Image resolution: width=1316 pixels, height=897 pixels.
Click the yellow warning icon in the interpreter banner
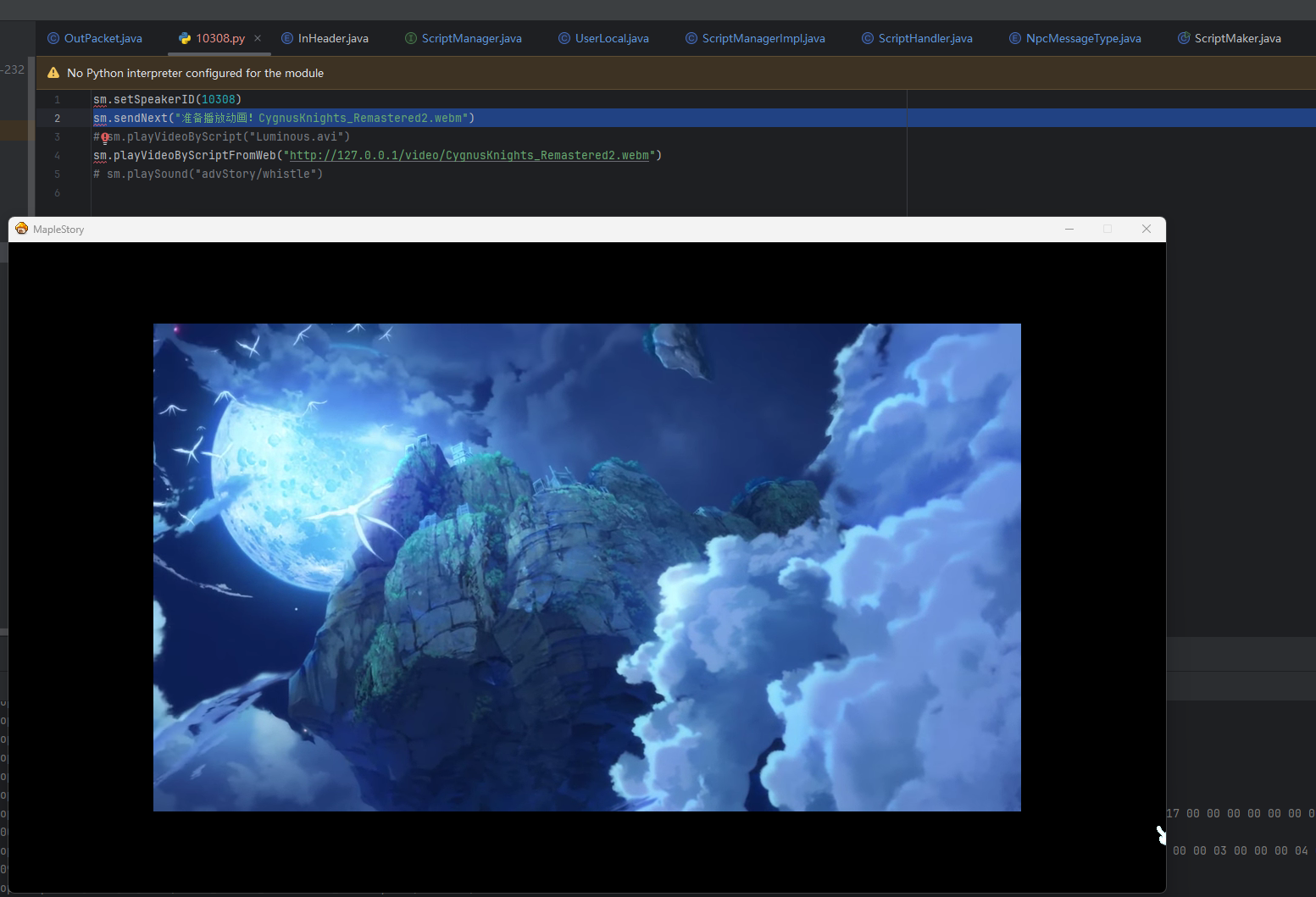click(53, 73)
